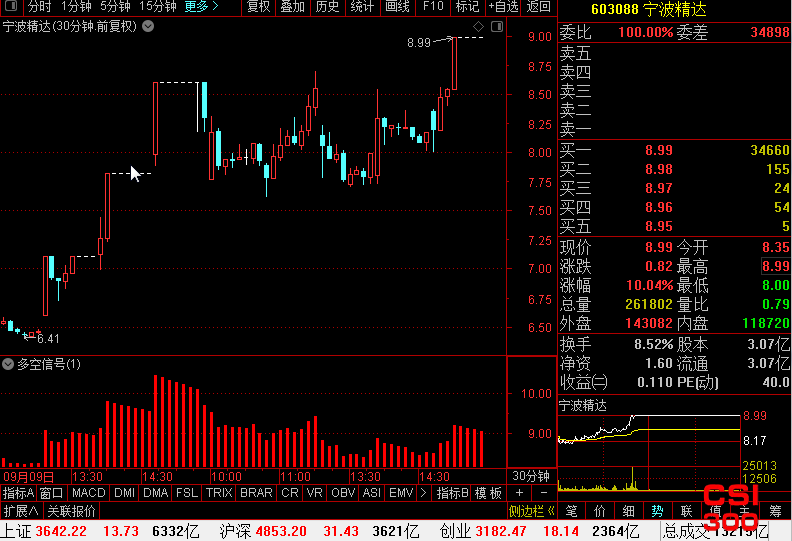Screen dimensions: 792x541
Task: Add stock with +自选
Action: point(503,7)
